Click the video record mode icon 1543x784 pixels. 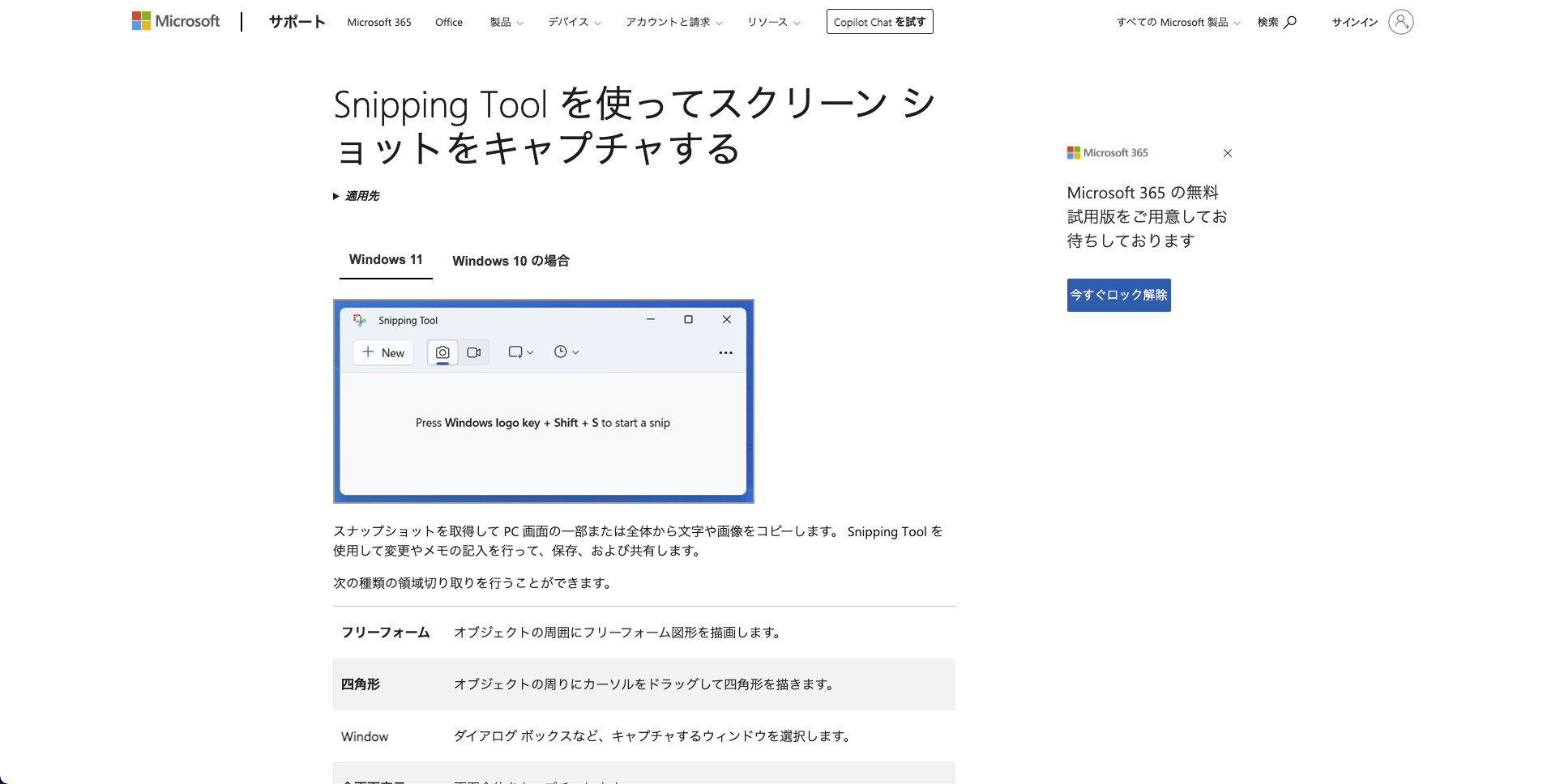pos(474,352)
